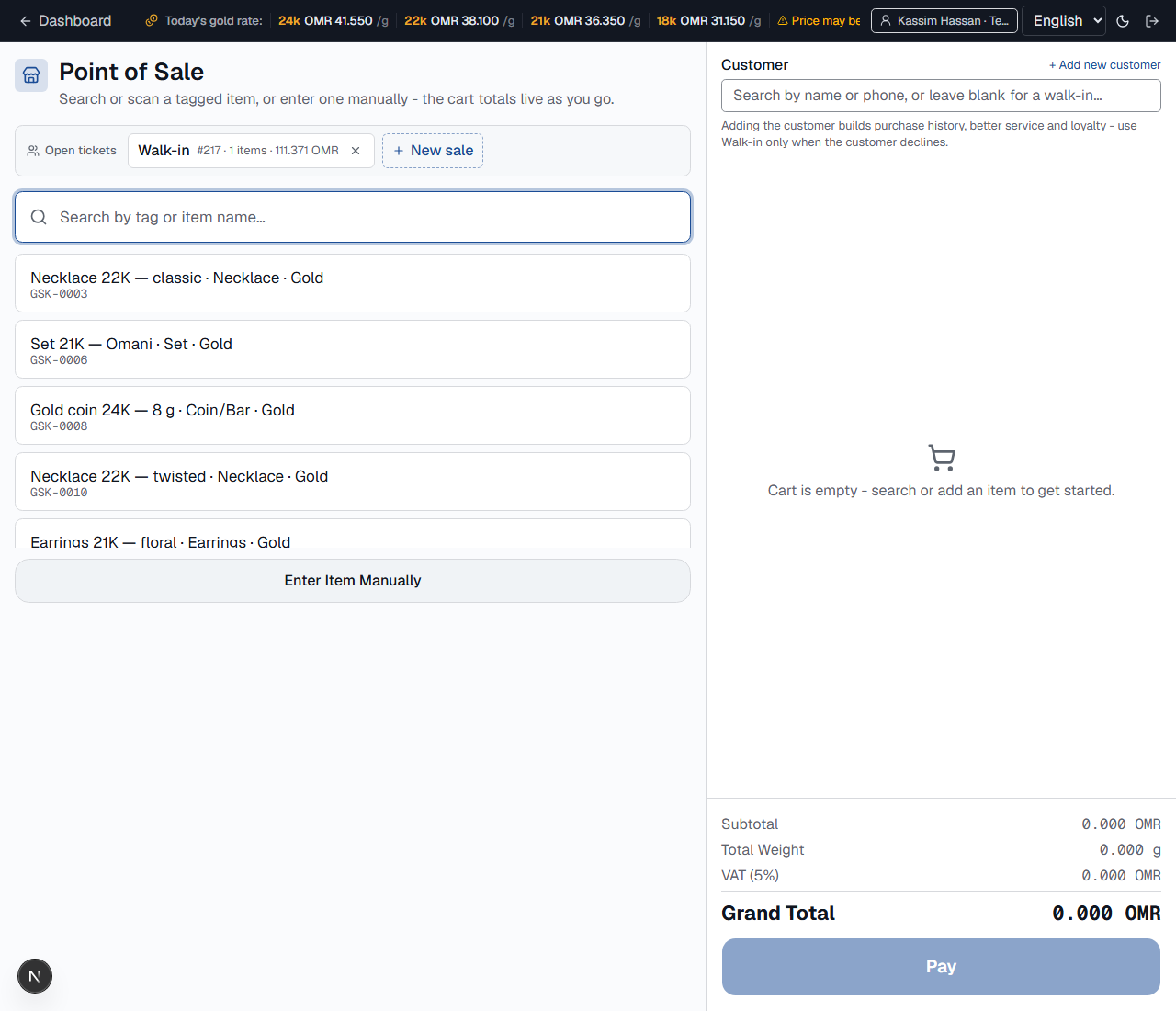Click the Open tickets people icon
This screenshot has width=1176, height=1011.
pyautogui.click(x=33, y=151)
